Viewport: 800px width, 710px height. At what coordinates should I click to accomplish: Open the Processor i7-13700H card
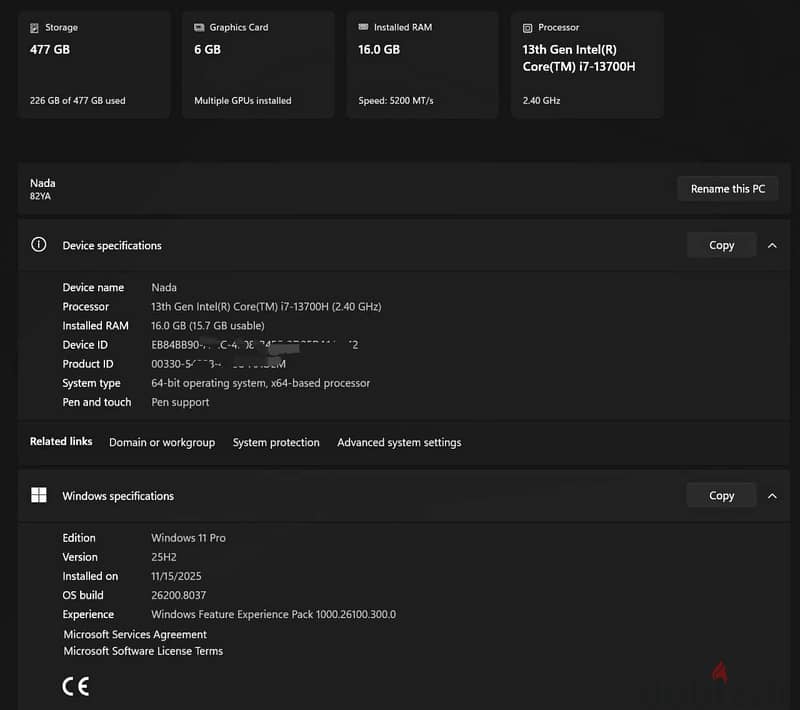click(x=587, y=65)
